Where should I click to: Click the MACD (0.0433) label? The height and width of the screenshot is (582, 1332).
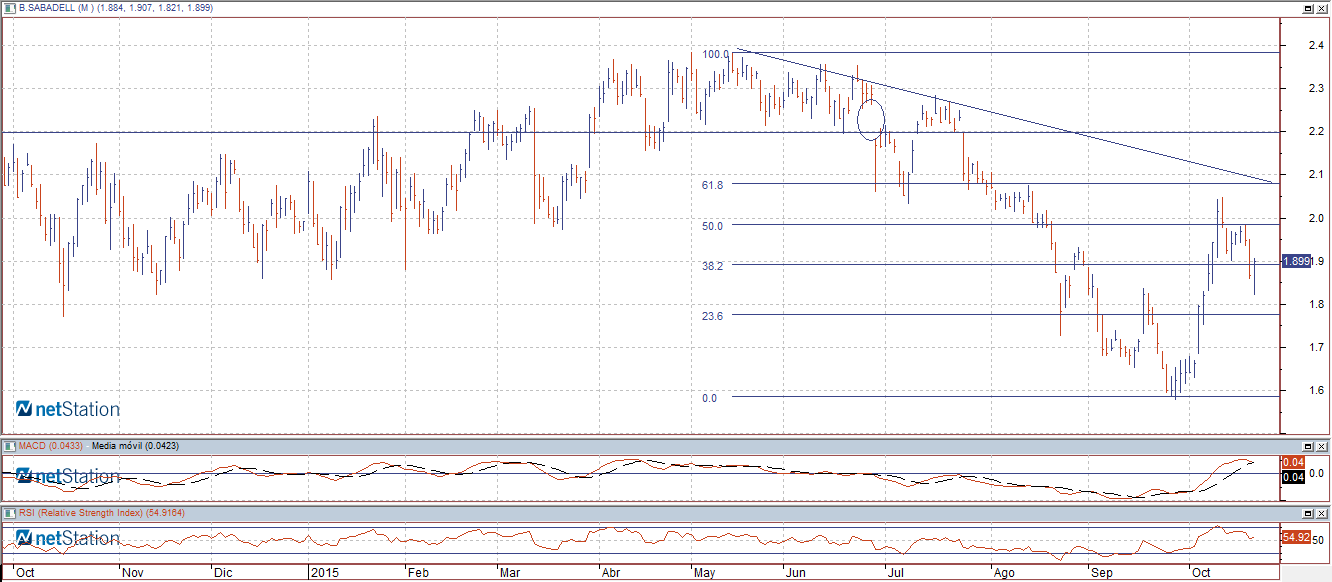click(51, 445)
